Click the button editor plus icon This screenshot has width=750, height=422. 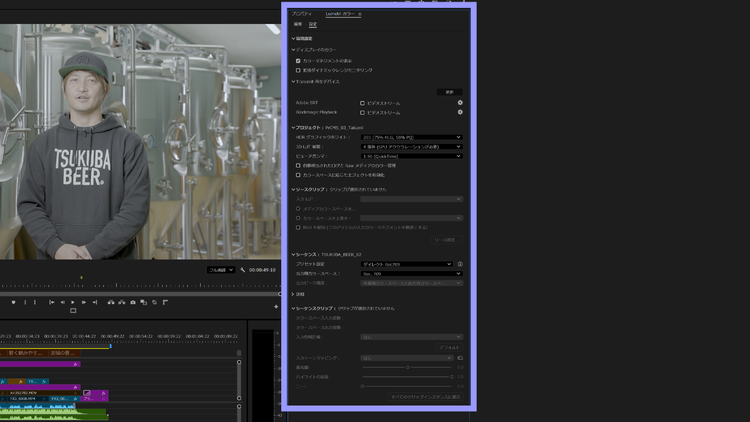pos(276,306)
